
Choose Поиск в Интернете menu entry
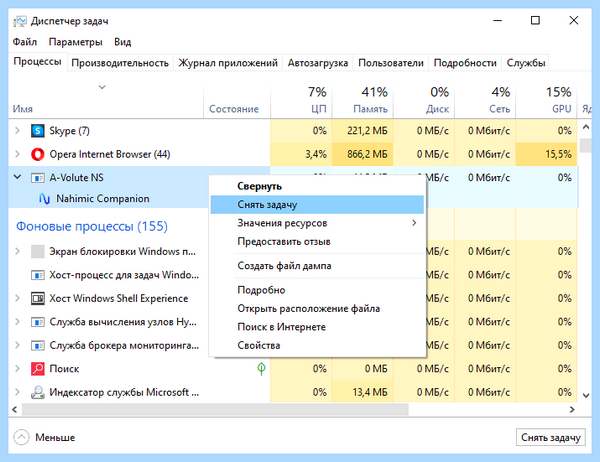[x=317, y=327]
